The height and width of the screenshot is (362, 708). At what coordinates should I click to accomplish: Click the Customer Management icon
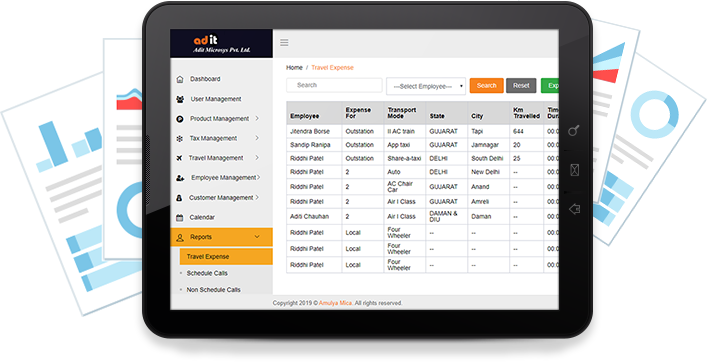point(179,198)
